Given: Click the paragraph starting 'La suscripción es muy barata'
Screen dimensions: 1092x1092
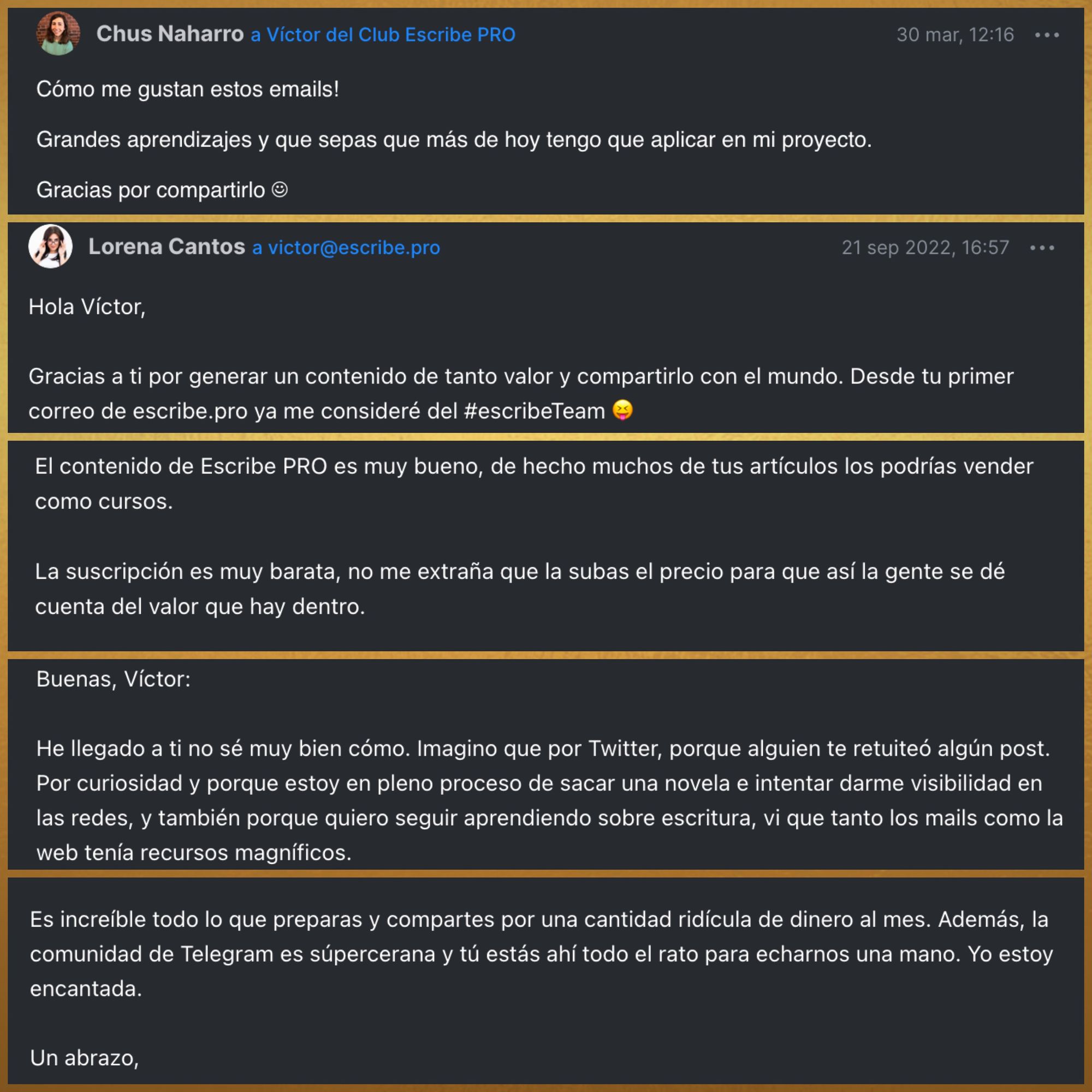Looking at the screenshot, I should 520,589.
